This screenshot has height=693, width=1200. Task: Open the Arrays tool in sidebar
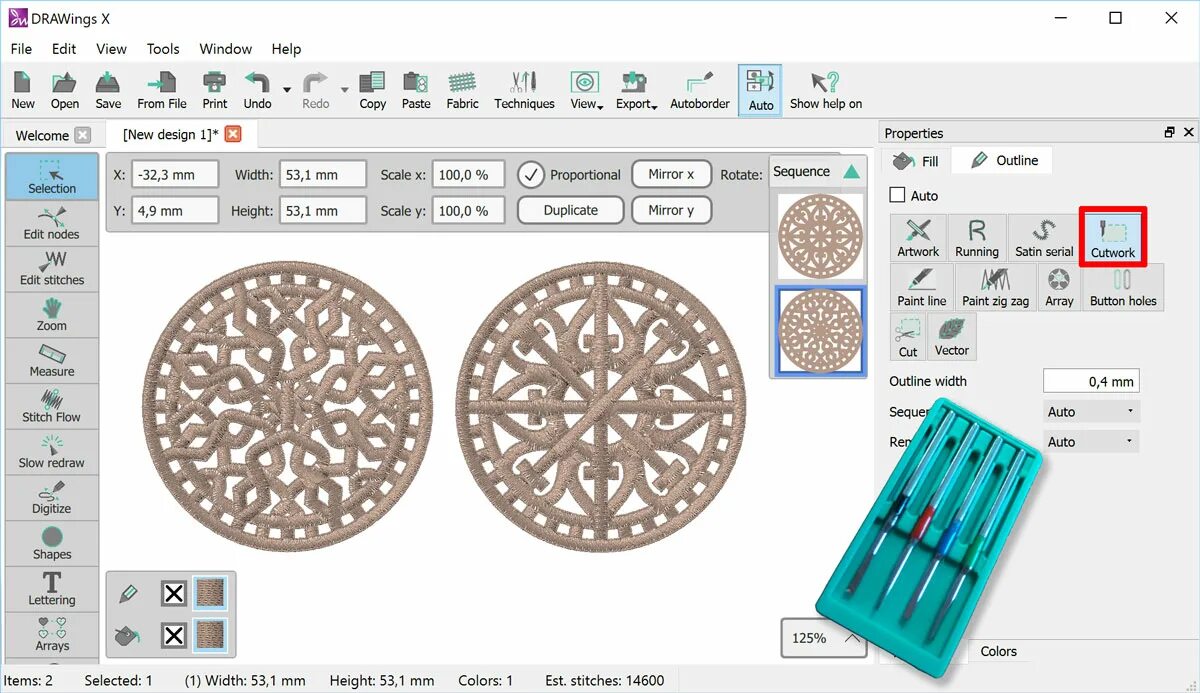point(52,635)
